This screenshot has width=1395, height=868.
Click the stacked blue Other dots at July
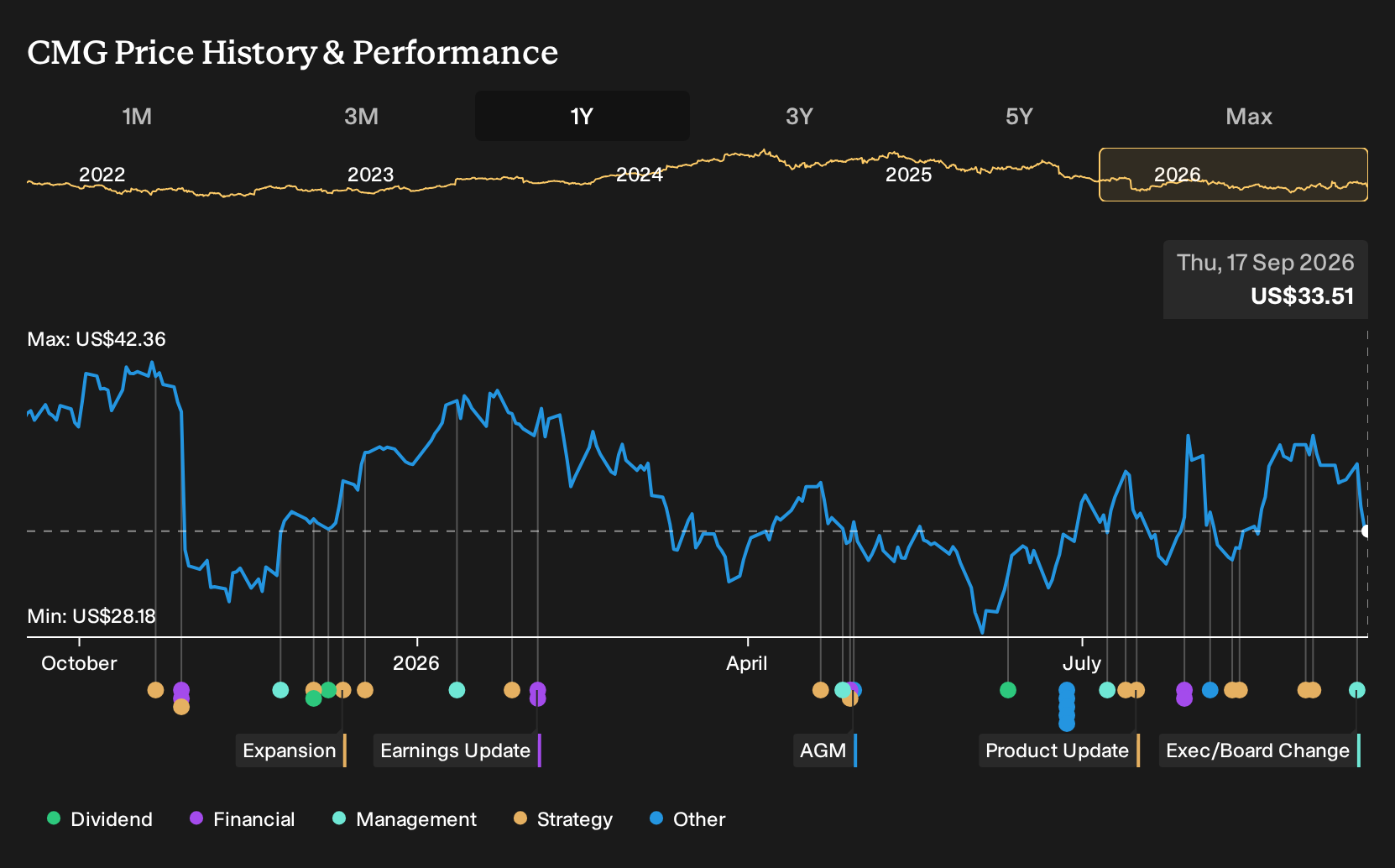pyautogui.click(x=1067, y=706)
